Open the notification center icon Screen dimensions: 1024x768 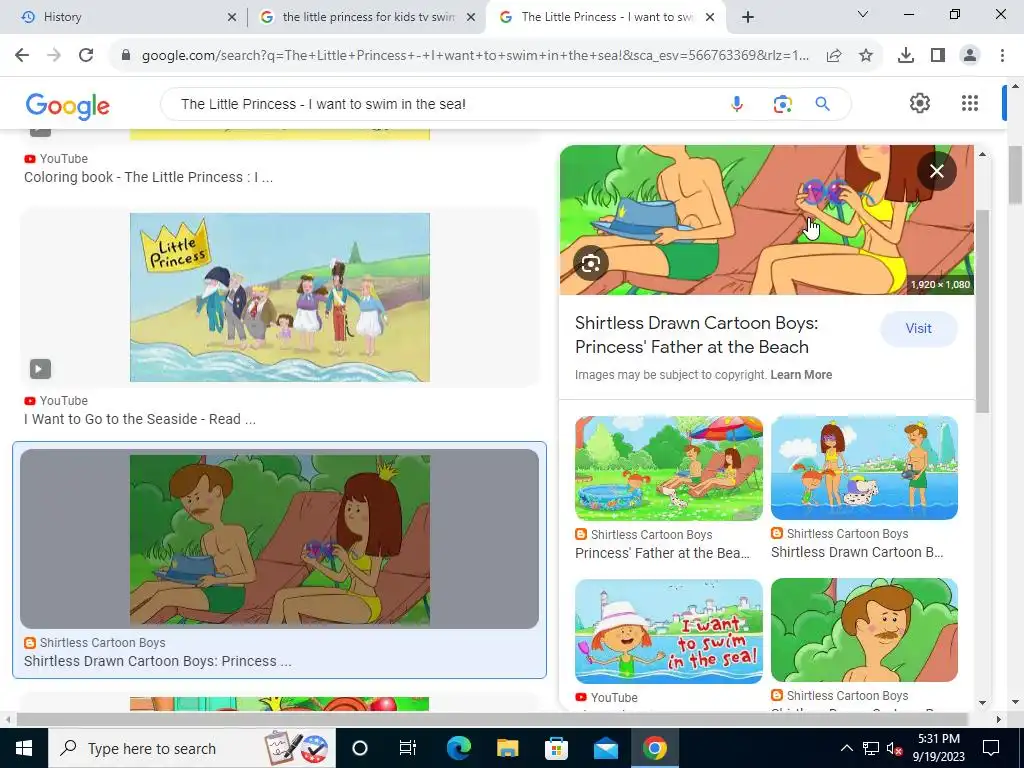point(991,748)
